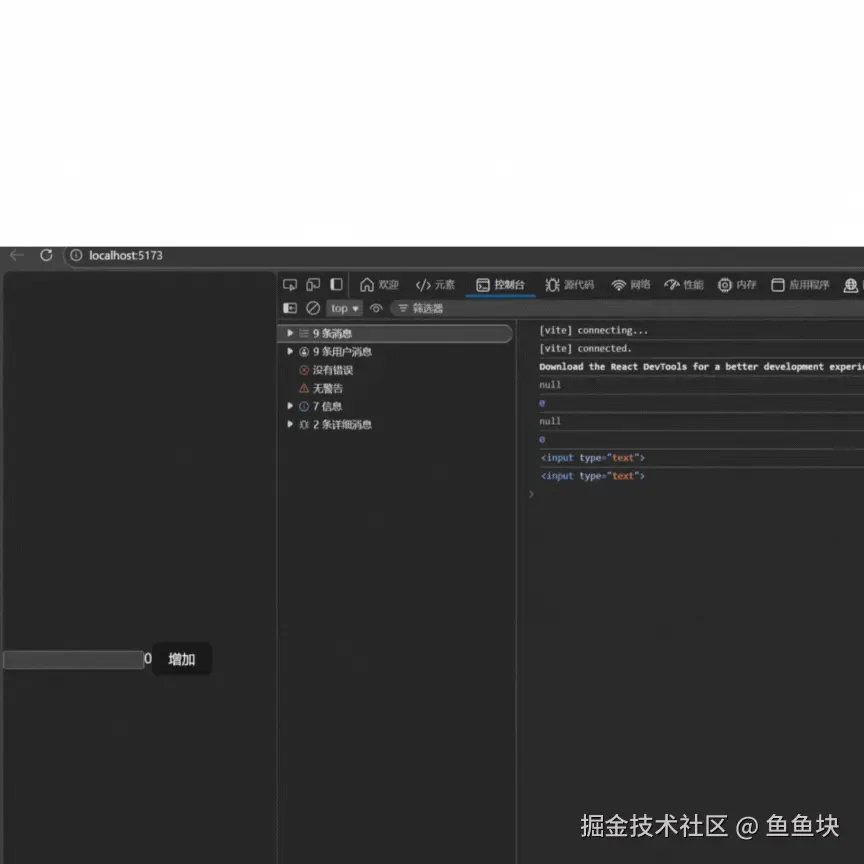
Task: Toggle device emulation mode in DevTools
Action: point(313,285)
